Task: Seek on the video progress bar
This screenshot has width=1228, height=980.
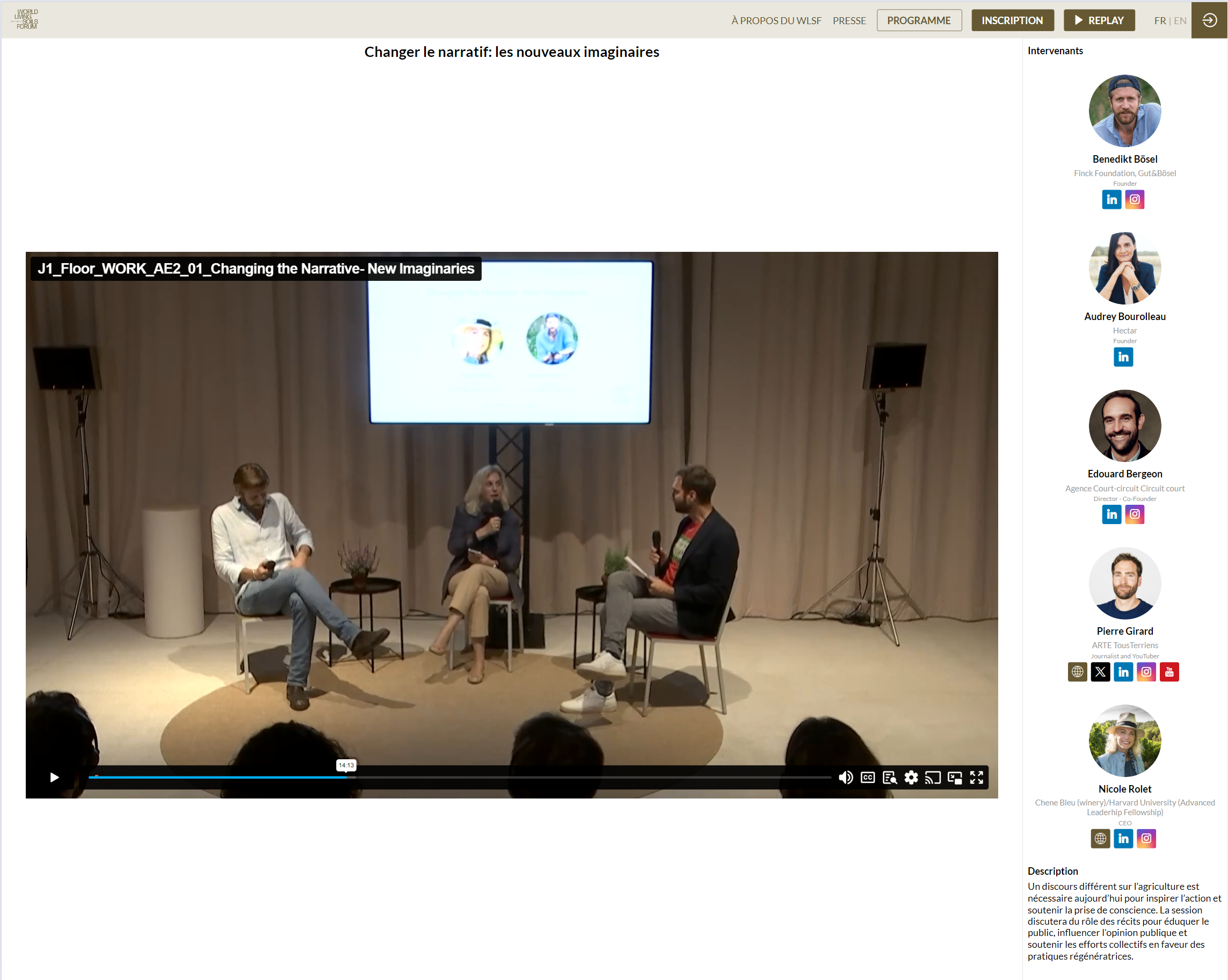Action: [x=460, y=777]
